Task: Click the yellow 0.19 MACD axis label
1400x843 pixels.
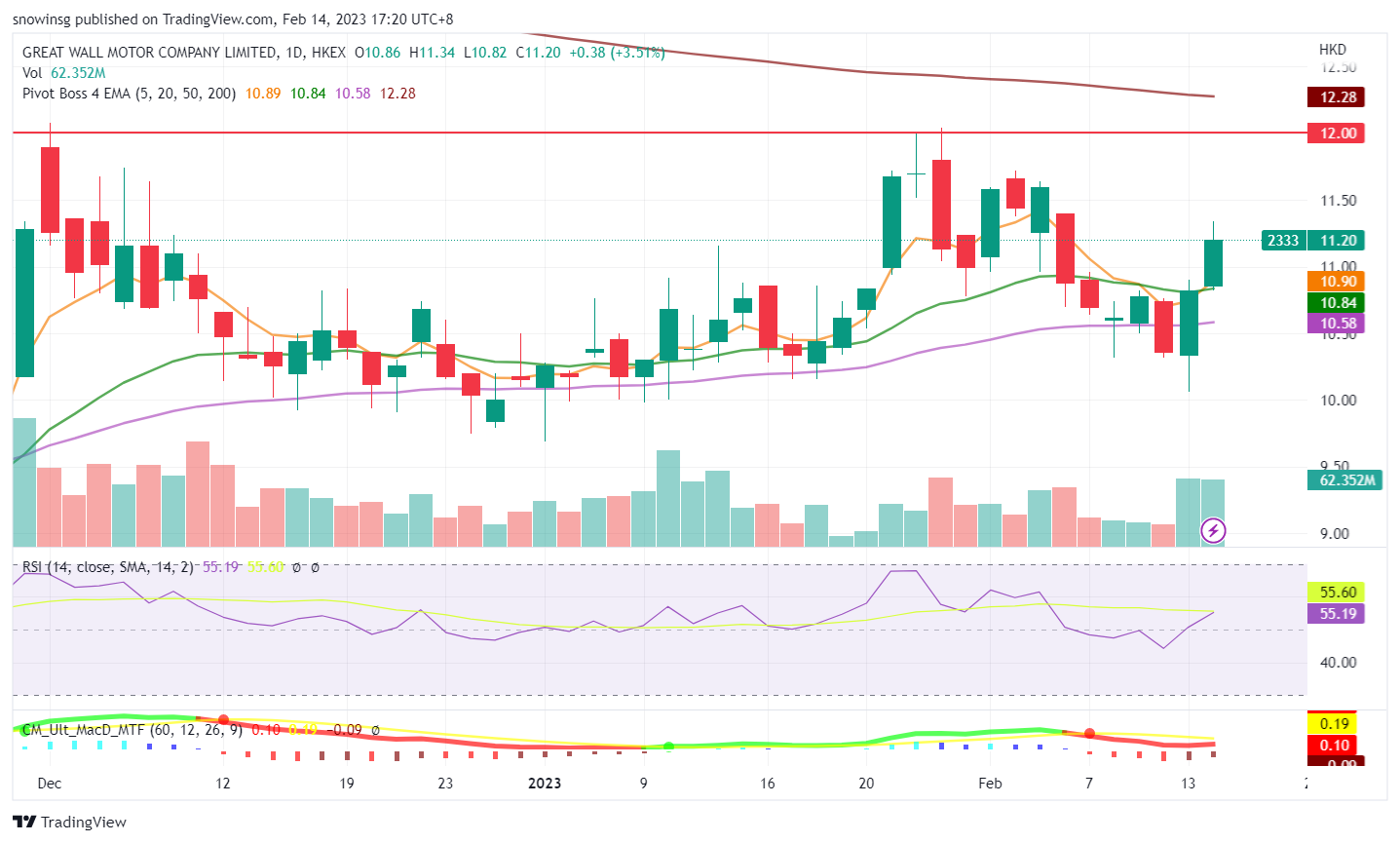Action: 1334,723
